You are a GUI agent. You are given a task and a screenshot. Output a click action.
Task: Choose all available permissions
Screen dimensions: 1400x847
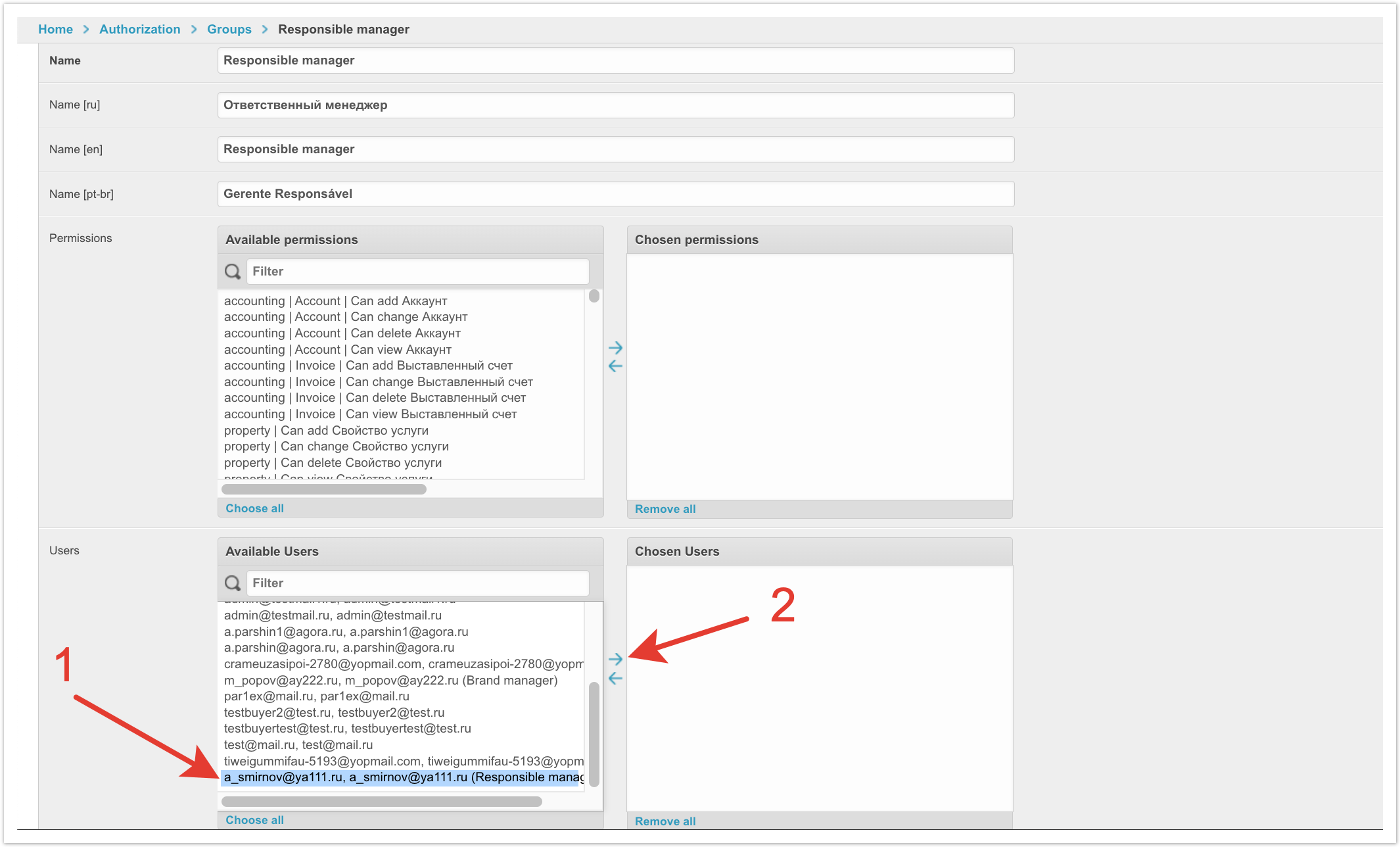click(x=254, y=508)
